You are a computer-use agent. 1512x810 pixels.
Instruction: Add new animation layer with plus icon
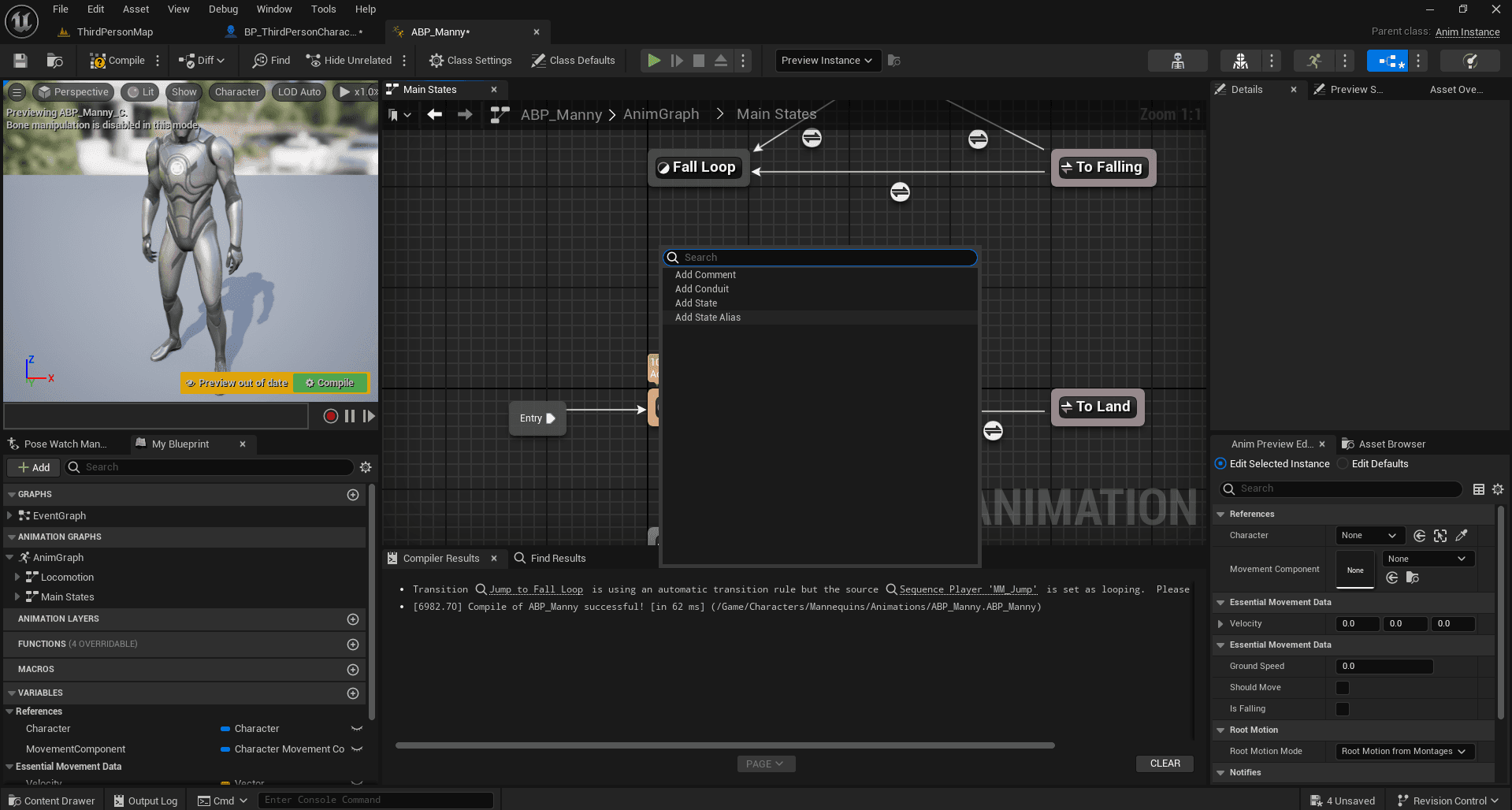pos(353,619)
